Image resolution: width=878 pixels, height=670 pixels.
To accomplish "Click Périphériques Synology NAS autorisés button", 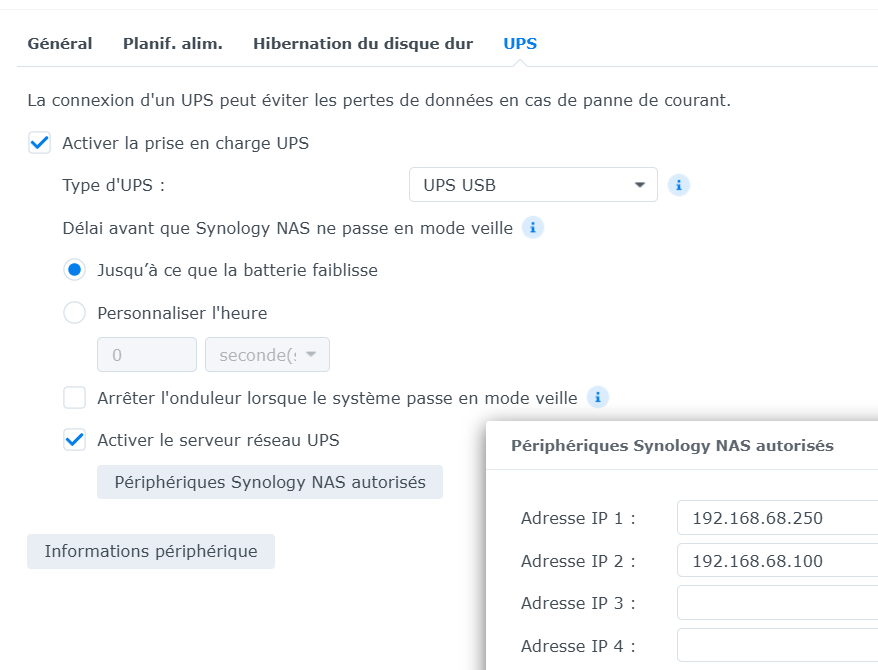I will point(270,482).
